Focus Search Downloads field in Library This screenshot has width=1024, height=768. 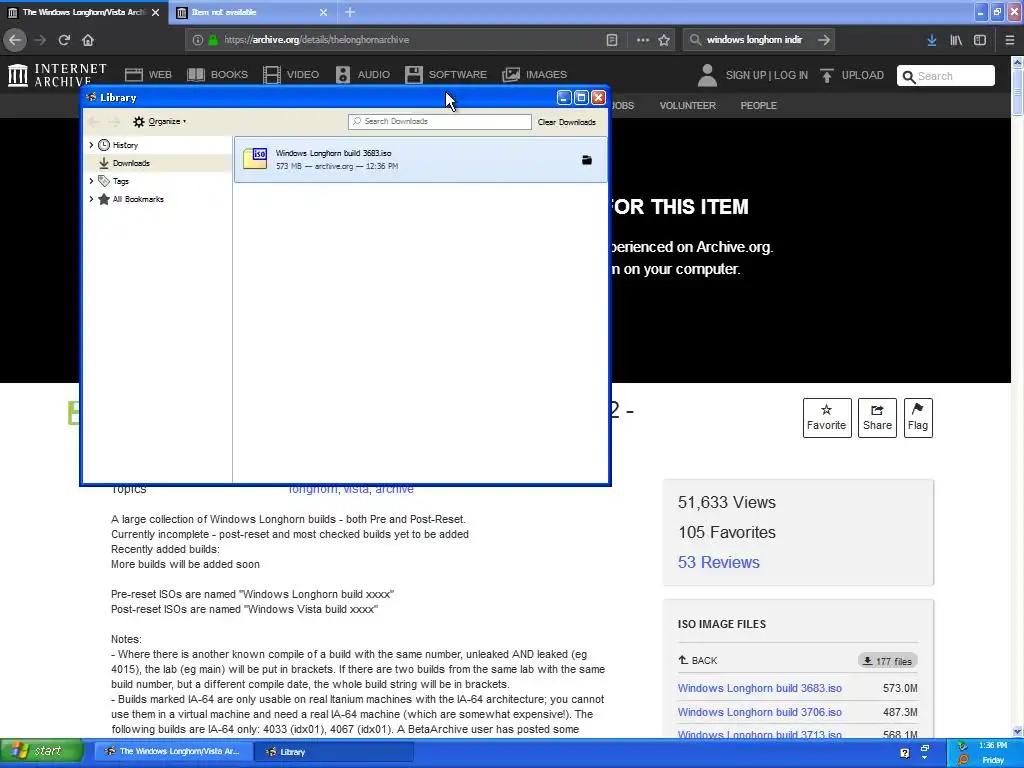click(x=440, y=121)
